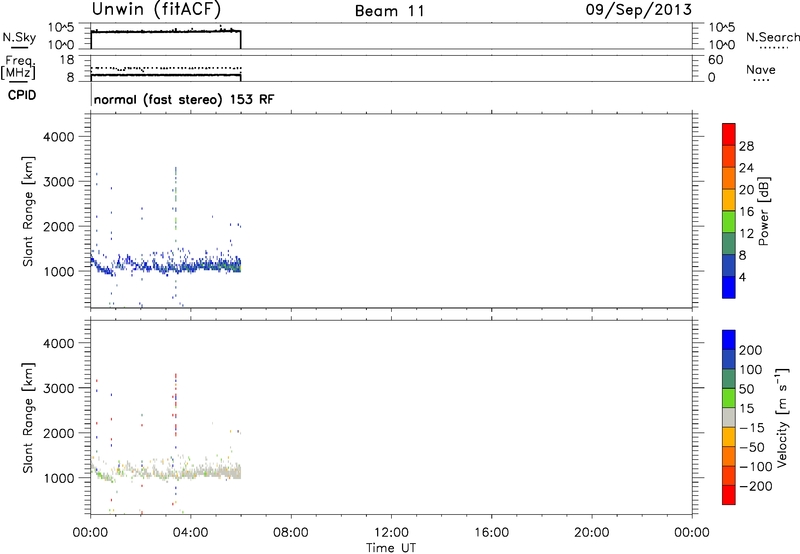Pick the bright blue bottom power colorbar segment
800x554 pixels.
click(729, 287)
